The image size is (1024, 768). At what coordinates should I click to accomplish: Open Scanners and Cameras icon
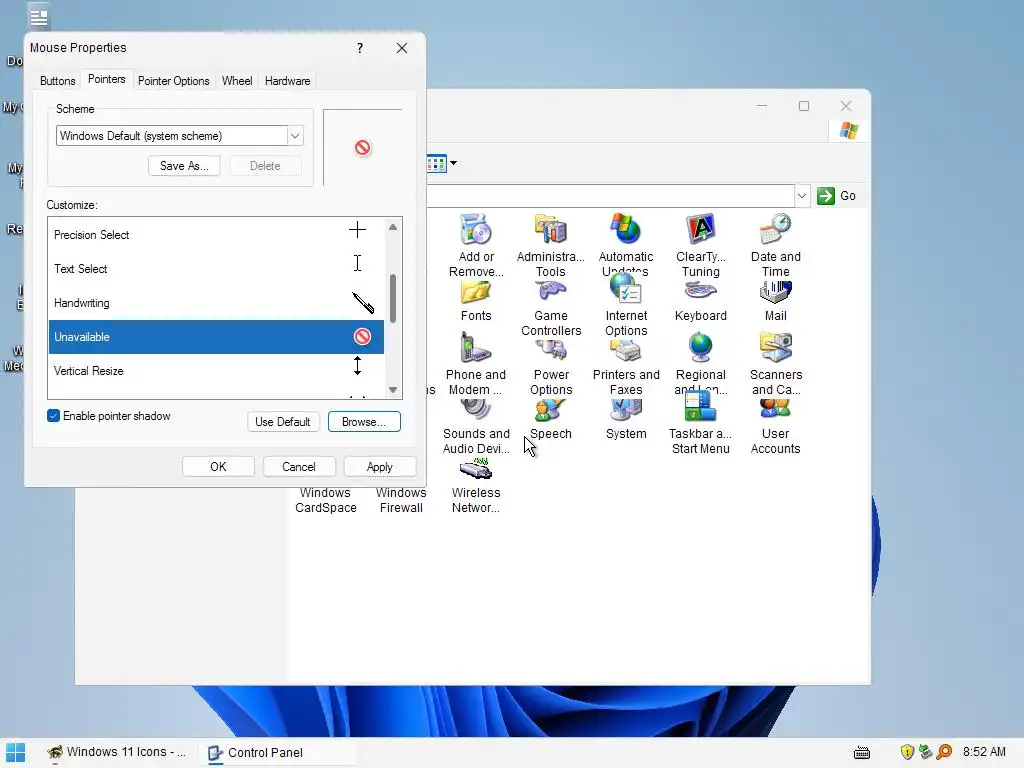click(775, 347)
